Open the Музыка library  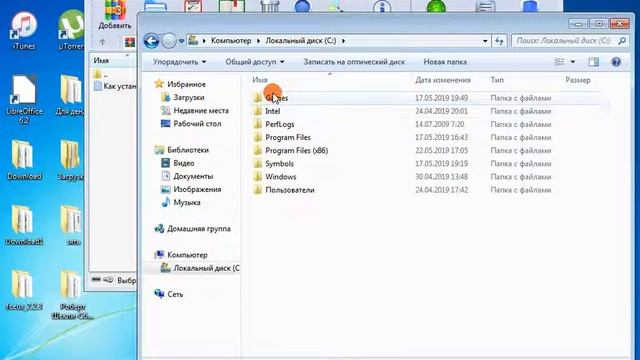(187, 202)
